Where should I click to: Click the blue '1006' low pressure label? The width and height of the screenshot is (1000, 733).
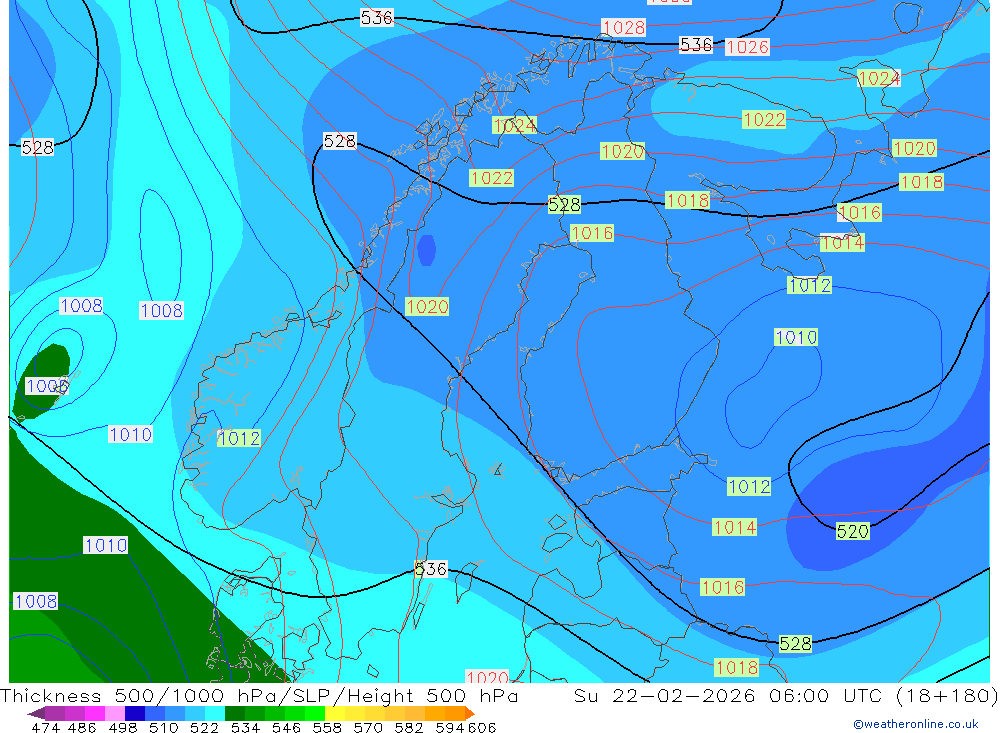pyautogui.click(x=47, y=386)
